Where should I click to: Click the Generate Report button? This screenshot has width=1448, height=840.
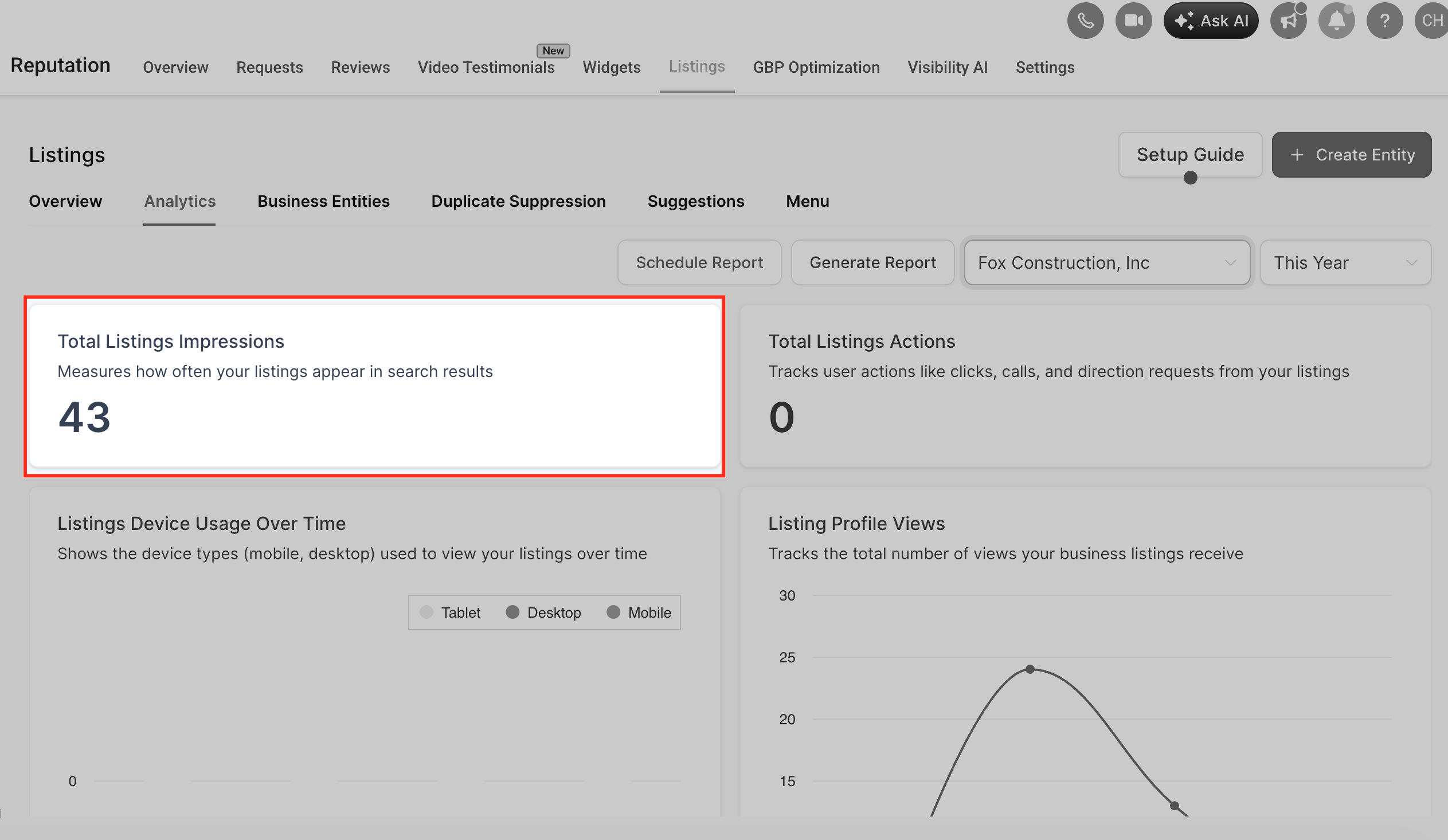tap(872, 263)
